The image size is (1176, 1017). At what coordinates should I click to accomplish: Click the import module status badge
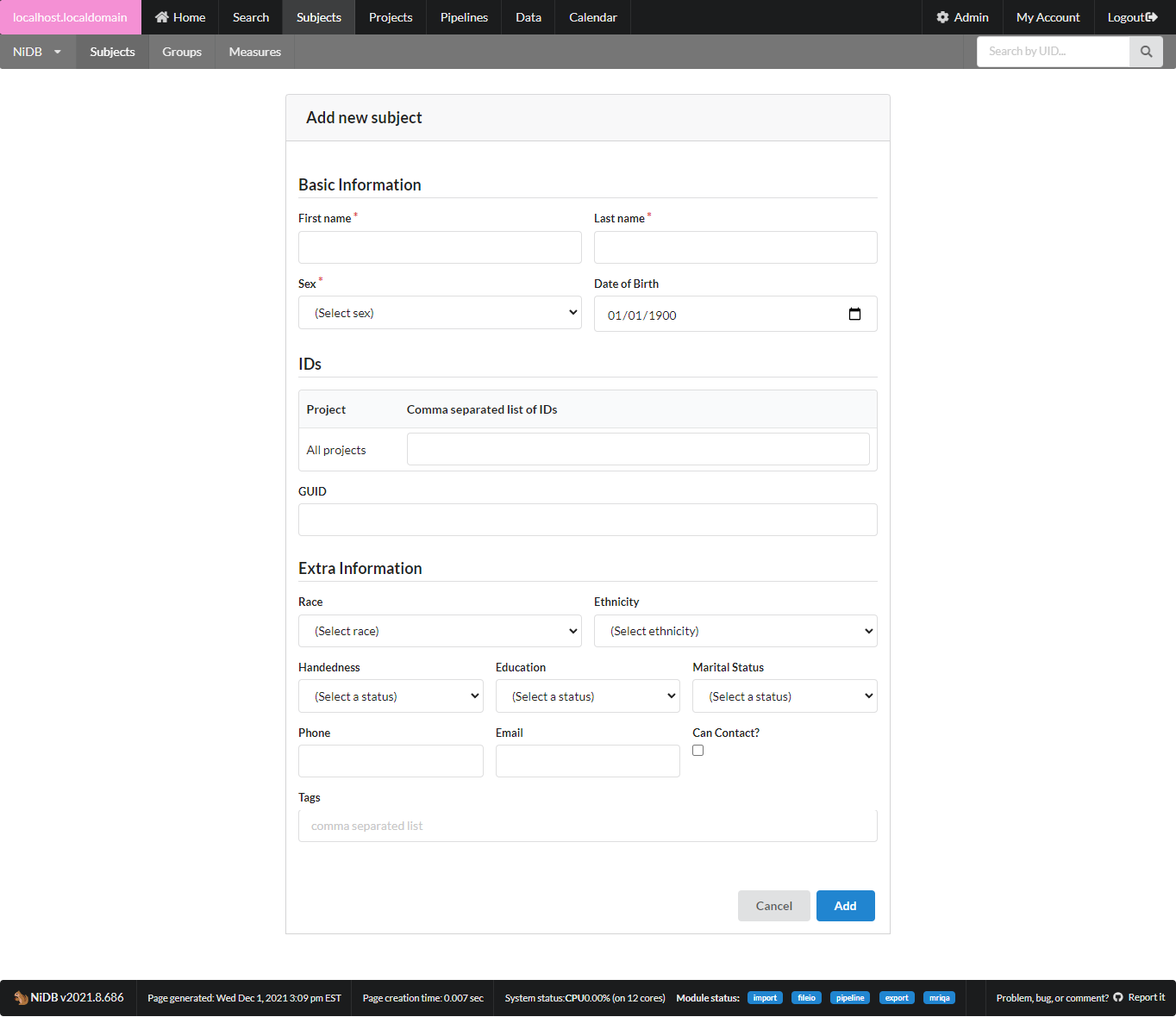click(x=765, y=998)
